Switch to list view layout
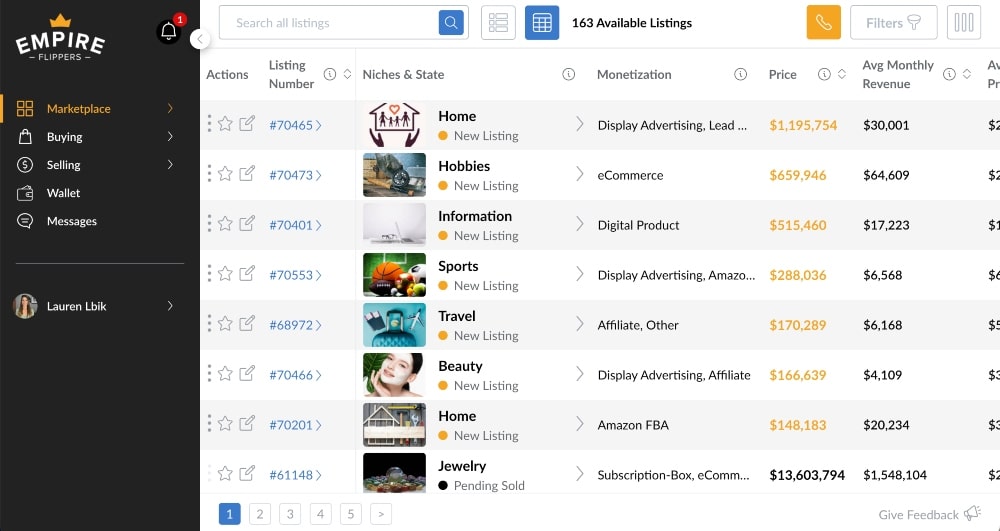Image resolution: width=1000 pixels, height=531 pixels. (x=498, y=23)
